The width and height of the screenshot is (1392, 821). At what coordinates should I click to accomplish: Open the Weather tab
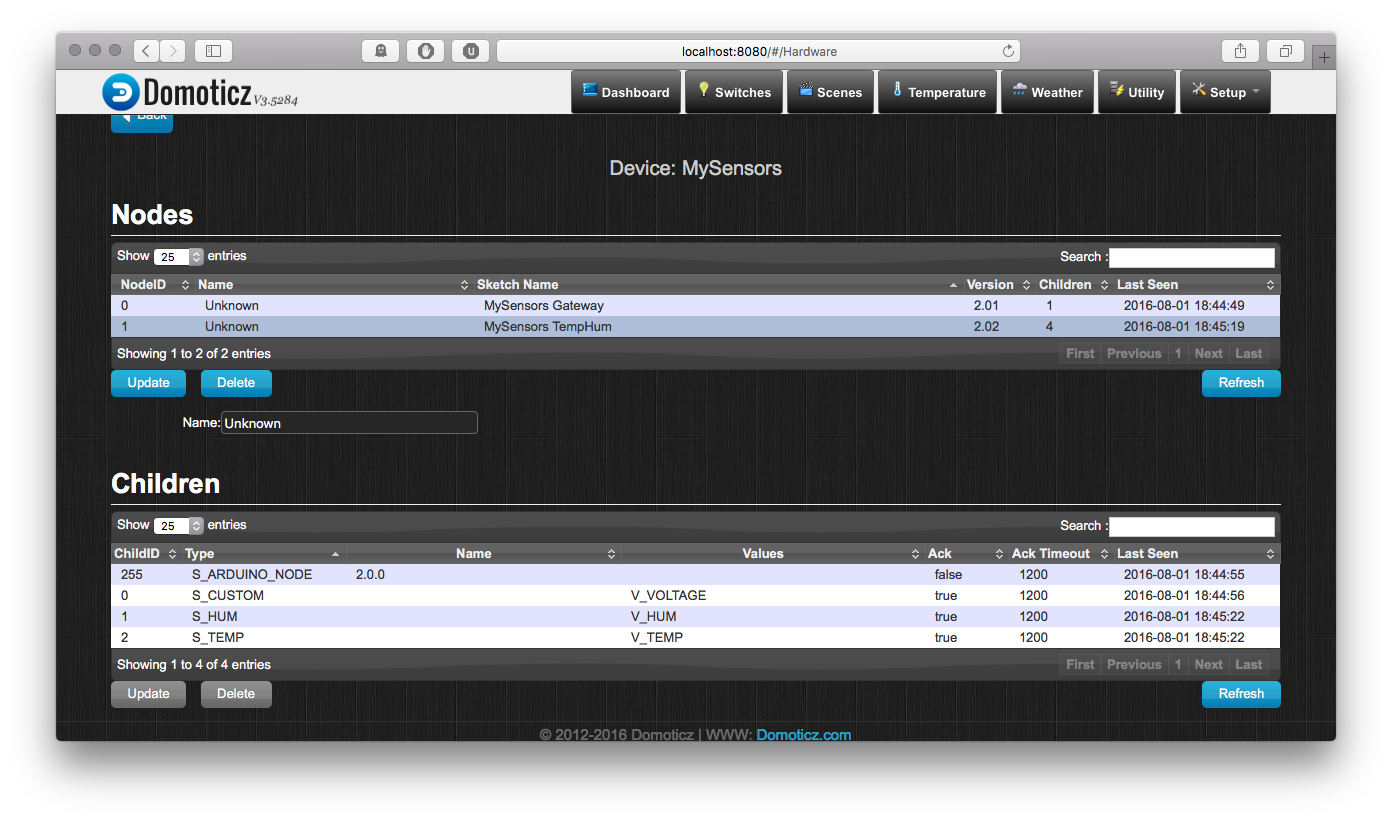pos(1047,92)
